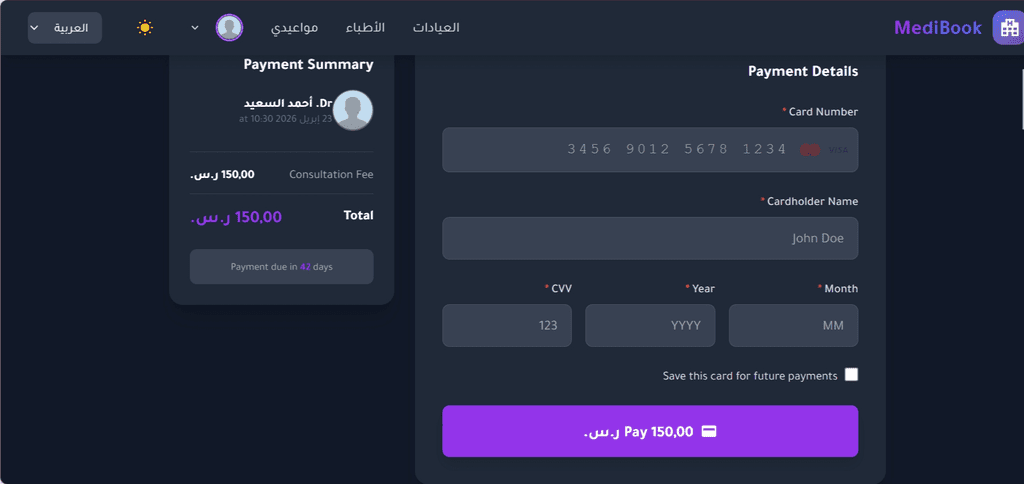Toggle the sun theme icon
Image resolution: width=1024 pixels, height=484 pixels.
point(145,28)
